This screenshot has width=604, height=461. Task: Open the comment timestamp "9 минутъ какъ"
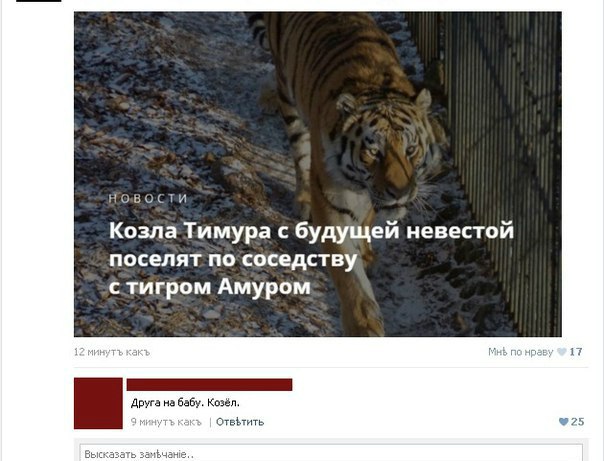point(166,422)
